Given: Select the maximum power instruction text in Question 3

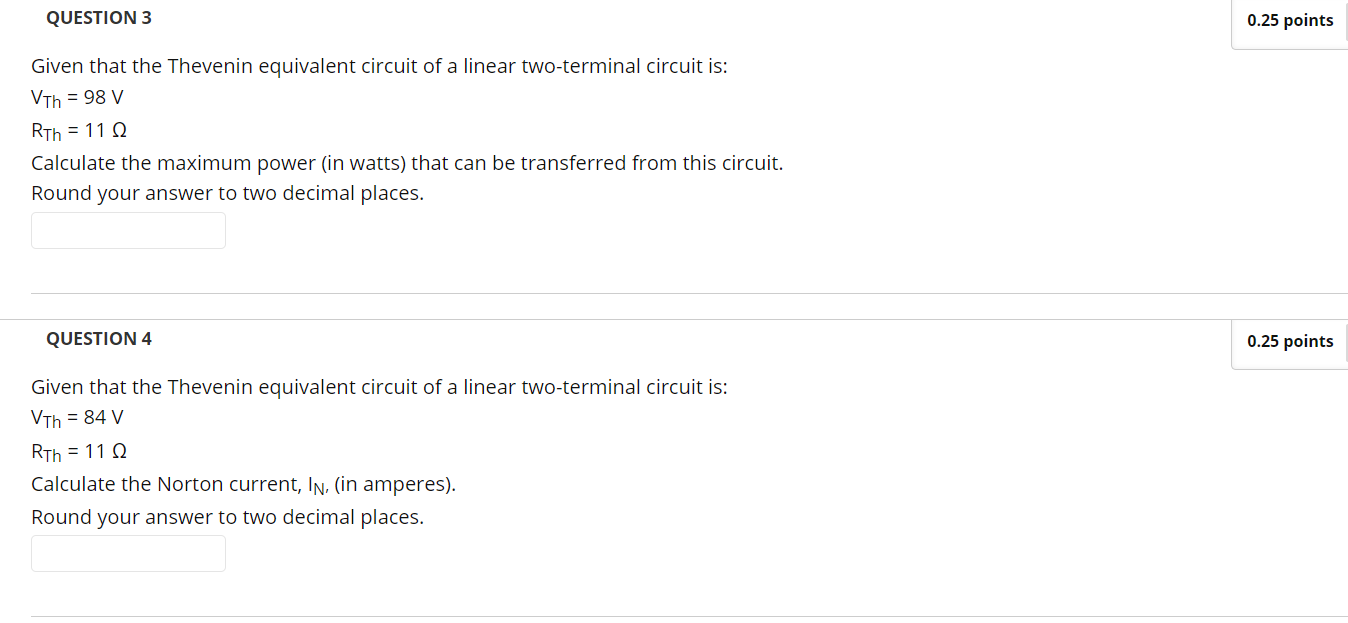Looking at the screenshot, I should pos(406,162).
